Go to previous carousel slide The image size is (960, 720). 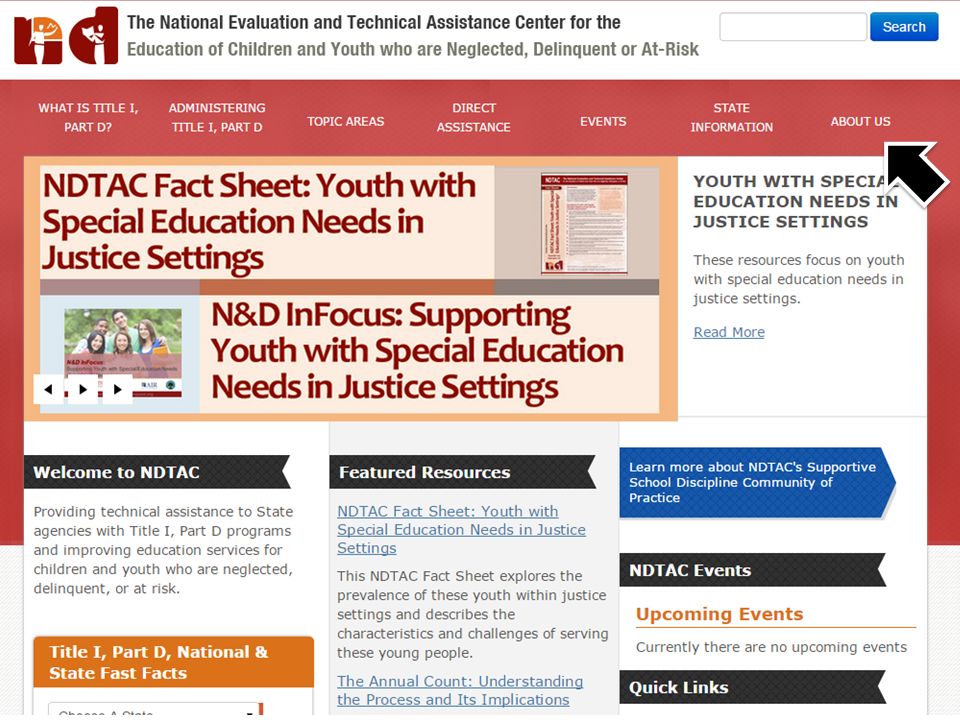click(48, 389)
